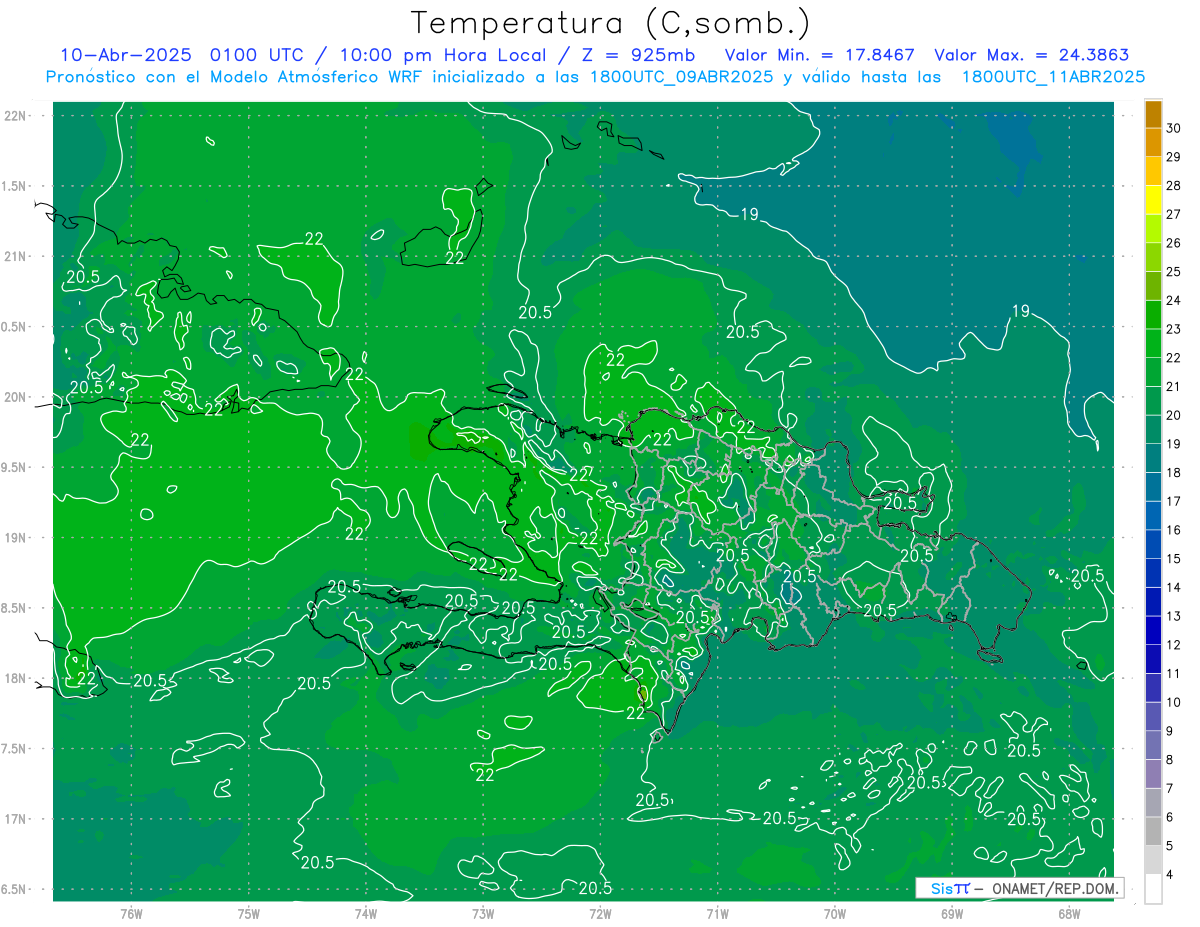1200x927 pixels.
Task: Click legend value '4'
Action: click(x=1170, y=875)
